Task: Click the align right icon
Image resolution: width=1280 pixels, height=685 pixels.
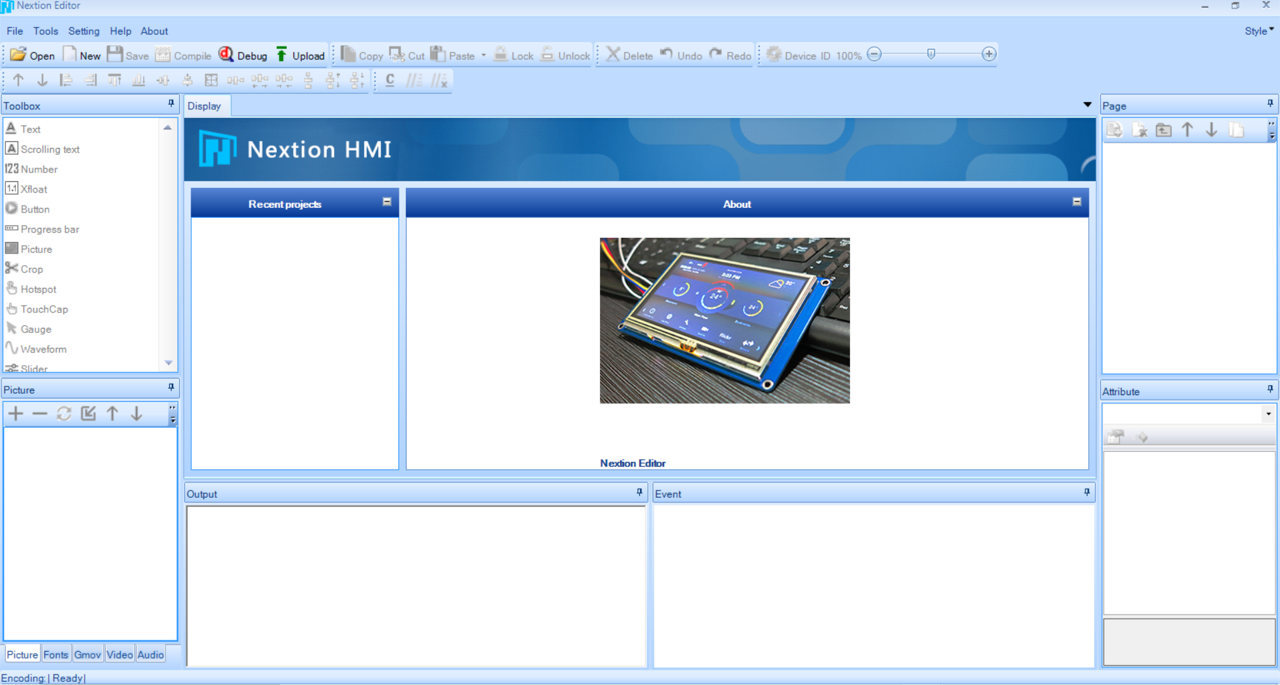Action: click(x=90, y=80)
